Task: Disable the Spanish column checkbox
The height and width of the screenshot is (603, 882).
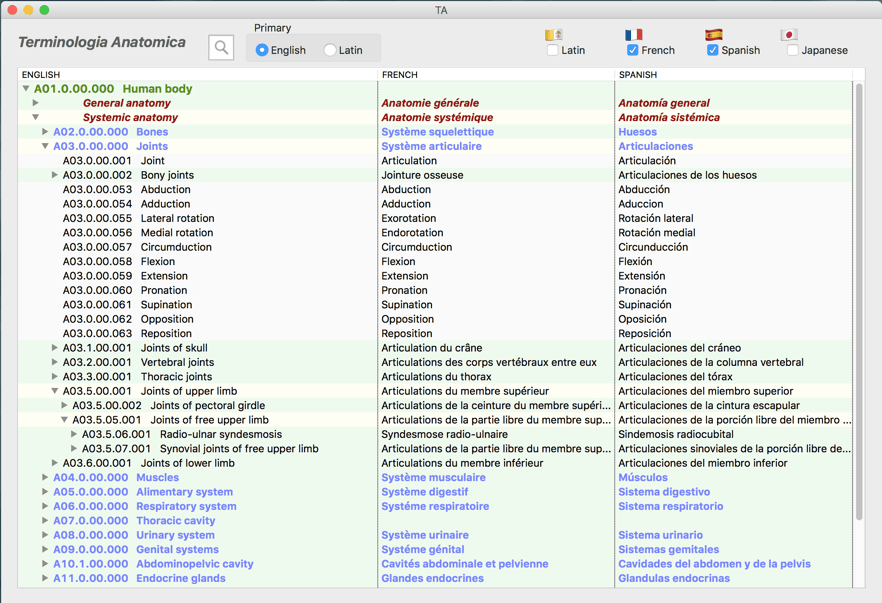Action: pos(712,50)
